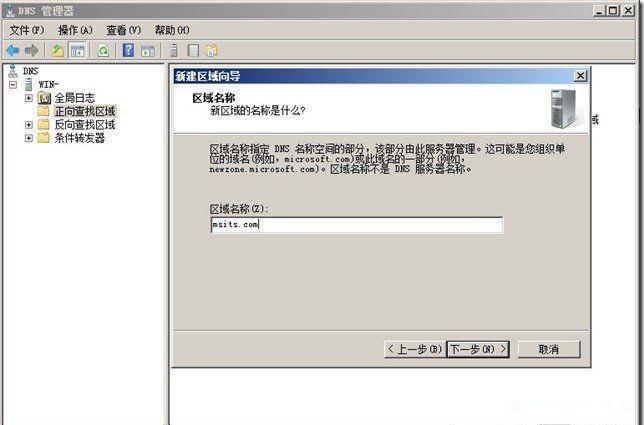The width and height of the screenshot is (644, 425).
Task: Open the 查看(V) menu
Action: coord(123,30)
